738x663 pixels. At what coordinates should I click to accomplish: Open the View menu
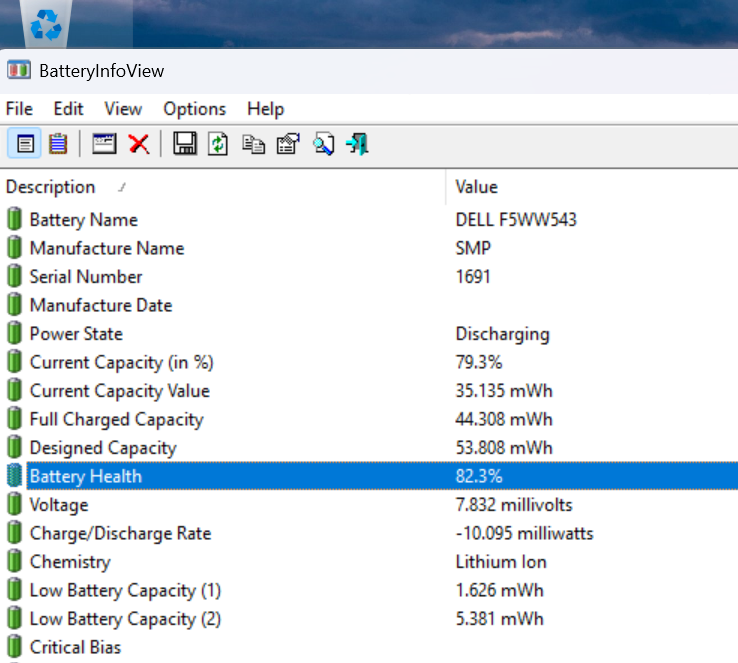pos(123,109)
